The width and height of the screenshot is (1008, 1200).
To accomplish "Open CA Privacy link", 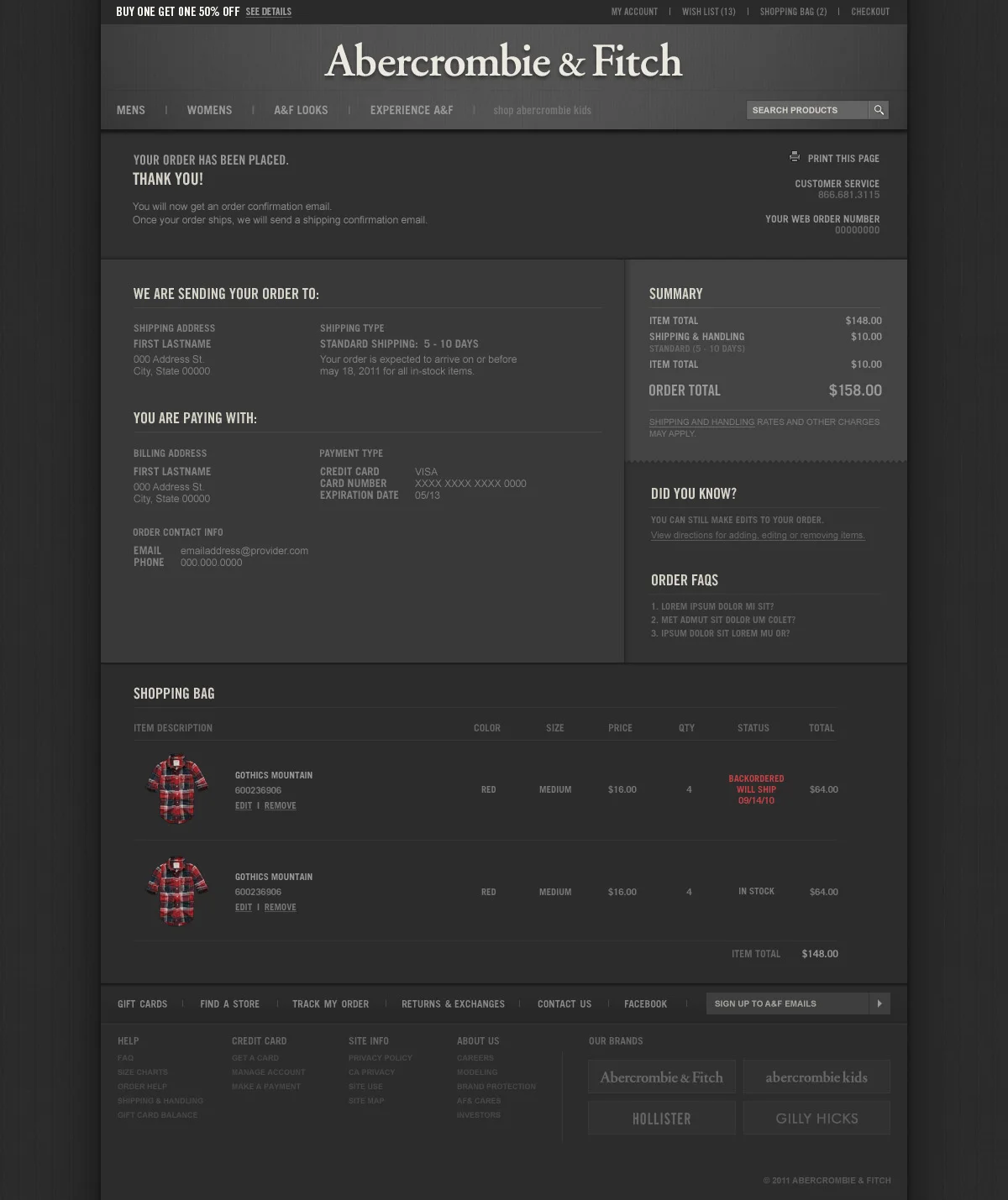I will click(371, 1072).
